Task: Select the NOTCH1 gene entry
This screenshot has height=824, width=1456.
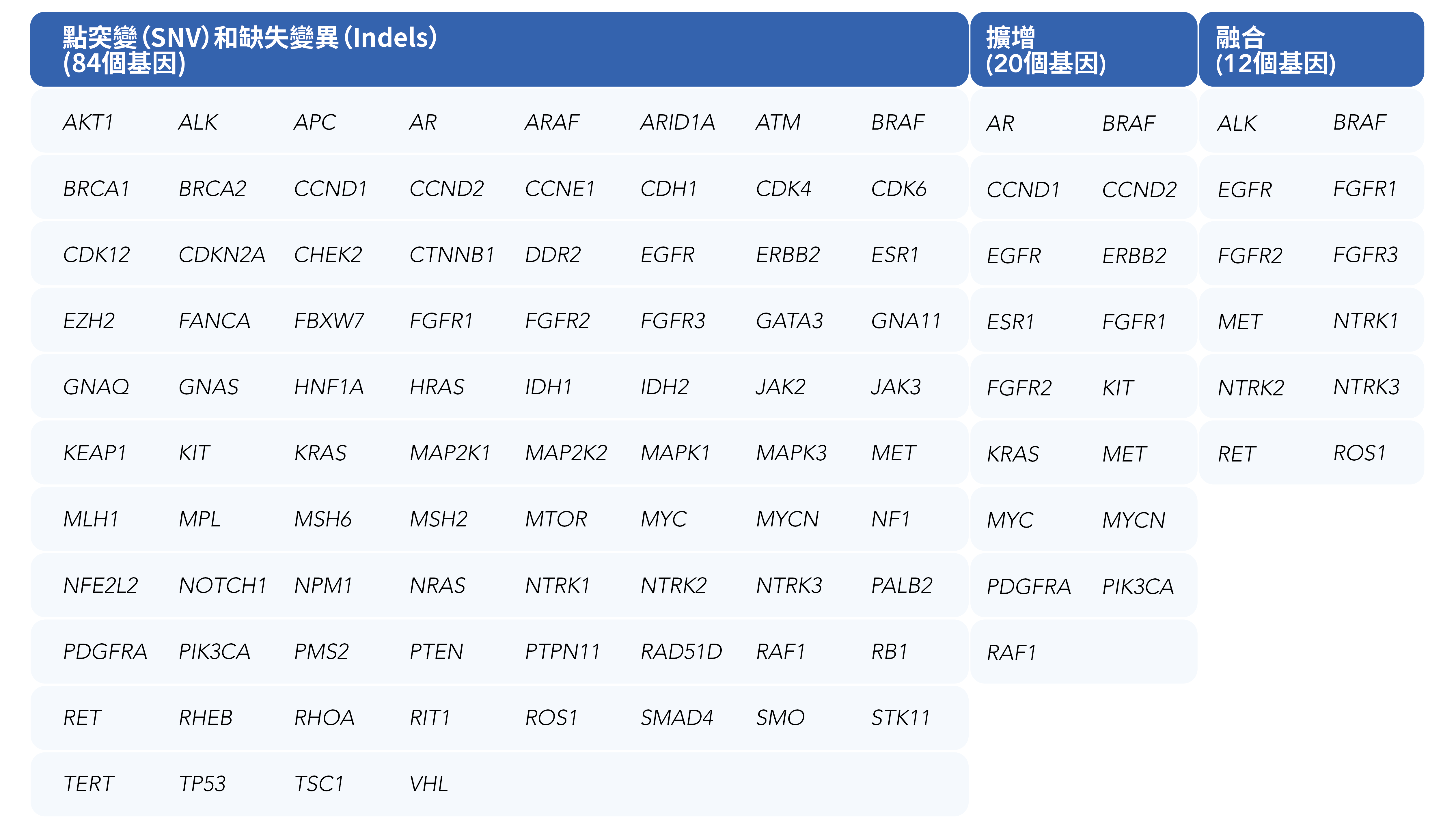Action: tap(222, 586)
